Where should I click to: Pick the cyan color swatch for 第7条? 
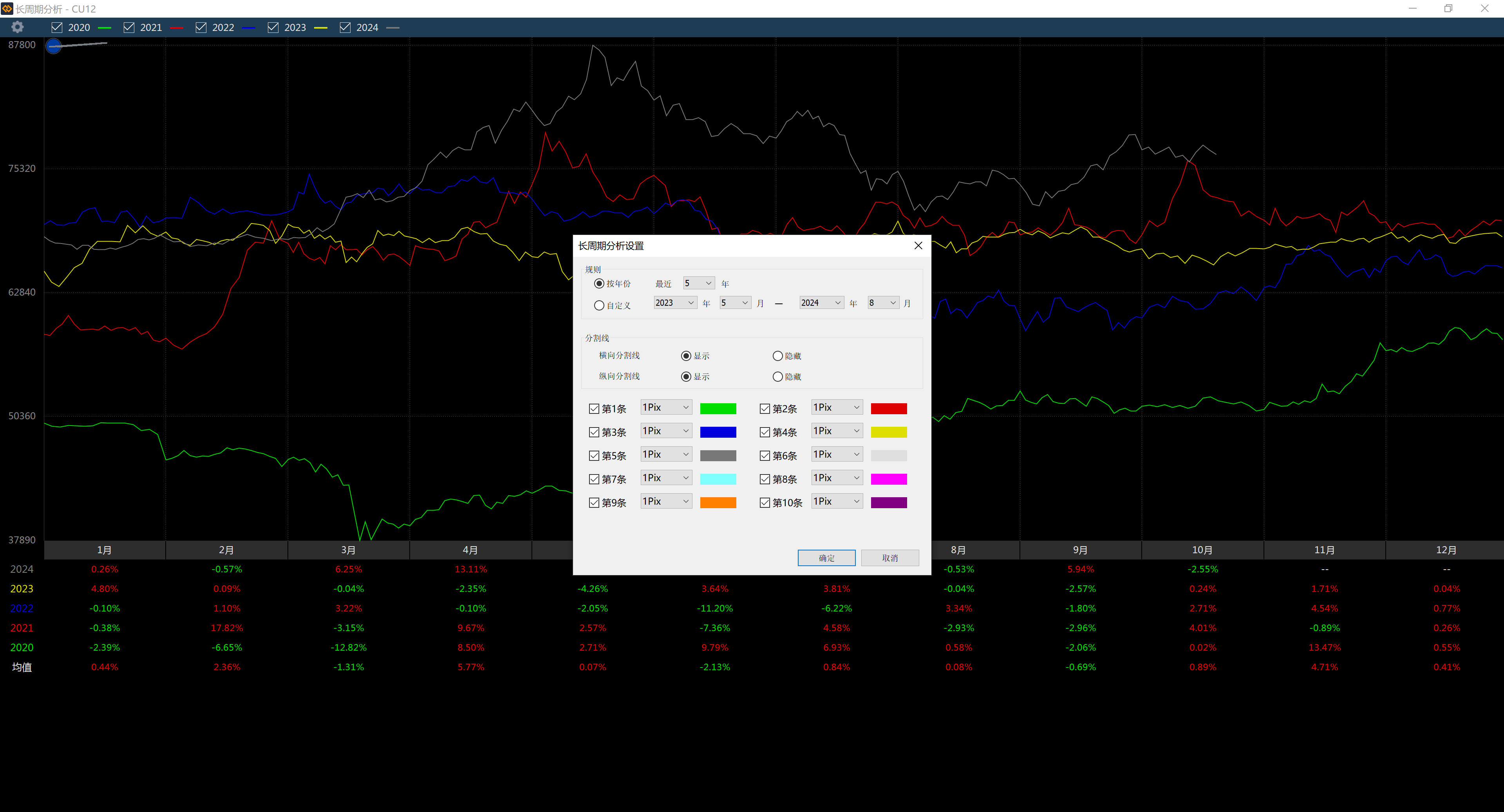718,479
